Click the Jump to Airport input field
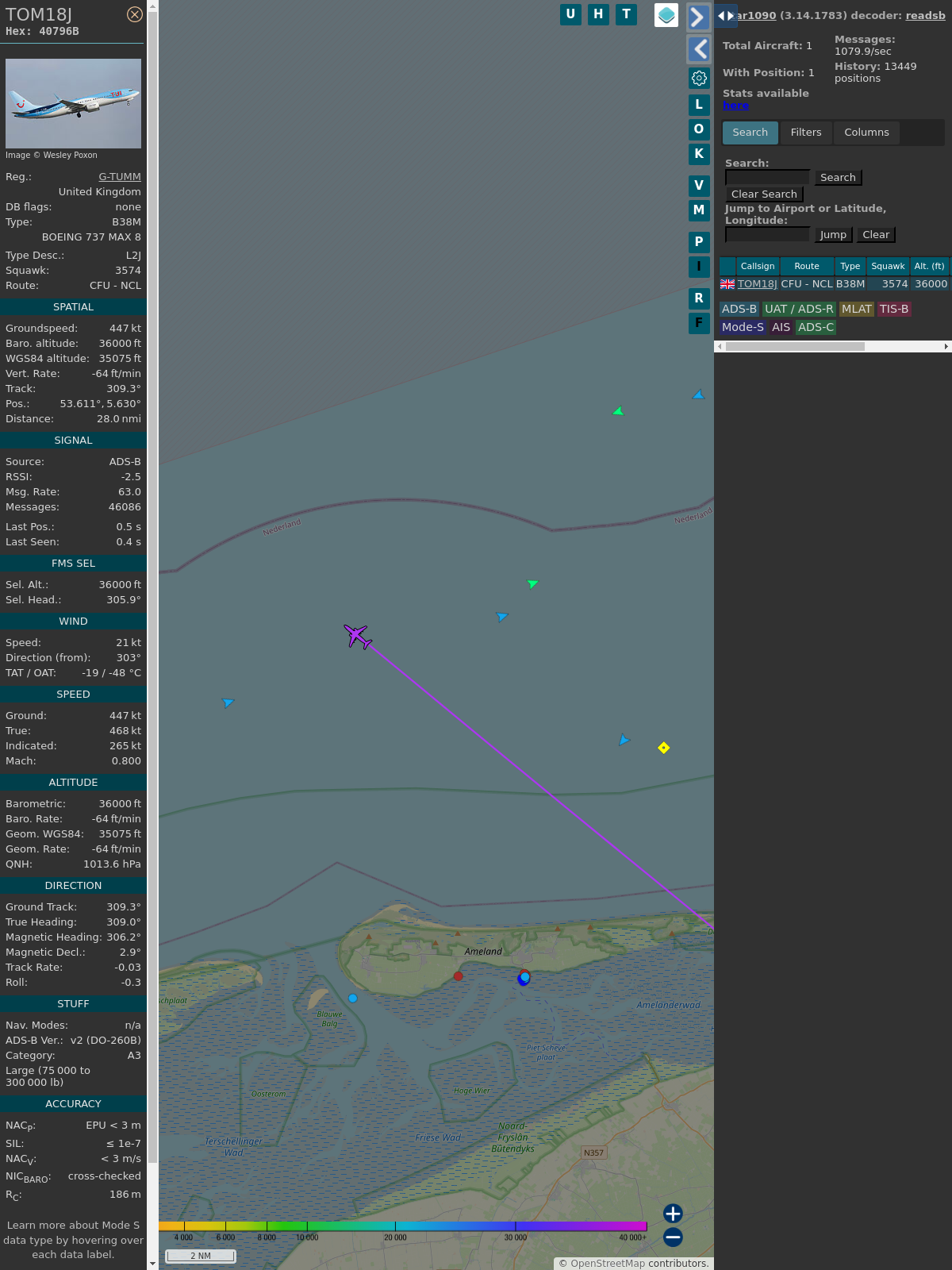952x1270 pixels. [x=767, y=234]
